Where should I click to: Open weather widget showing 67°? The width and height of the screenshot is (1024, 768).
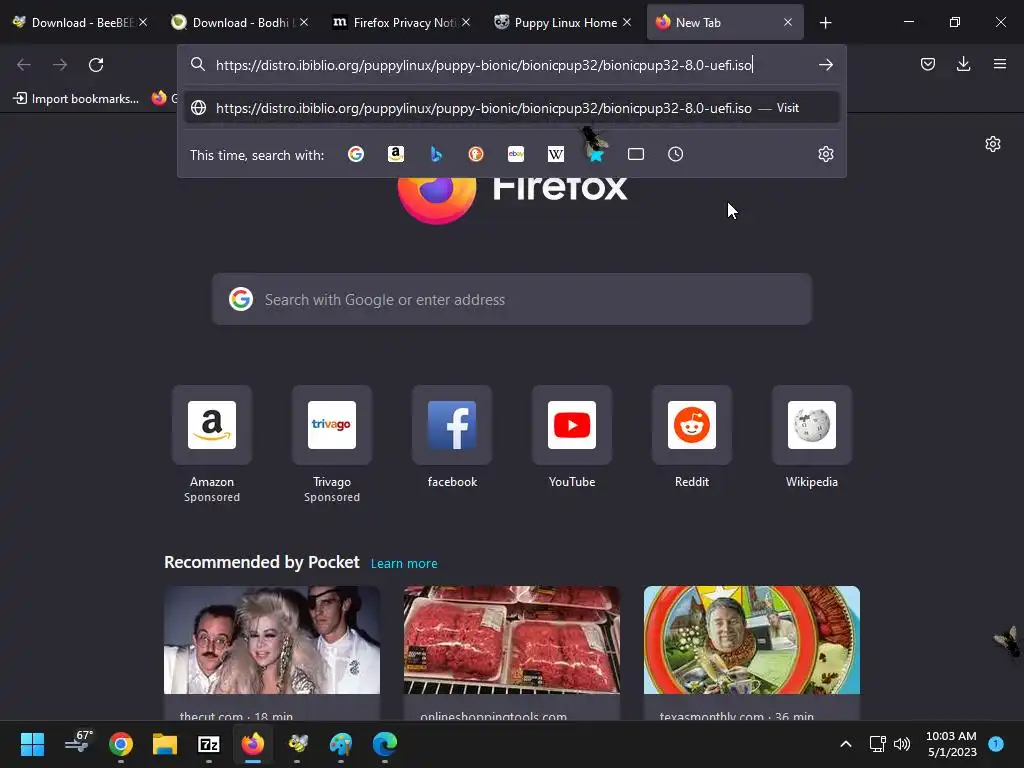78,743
